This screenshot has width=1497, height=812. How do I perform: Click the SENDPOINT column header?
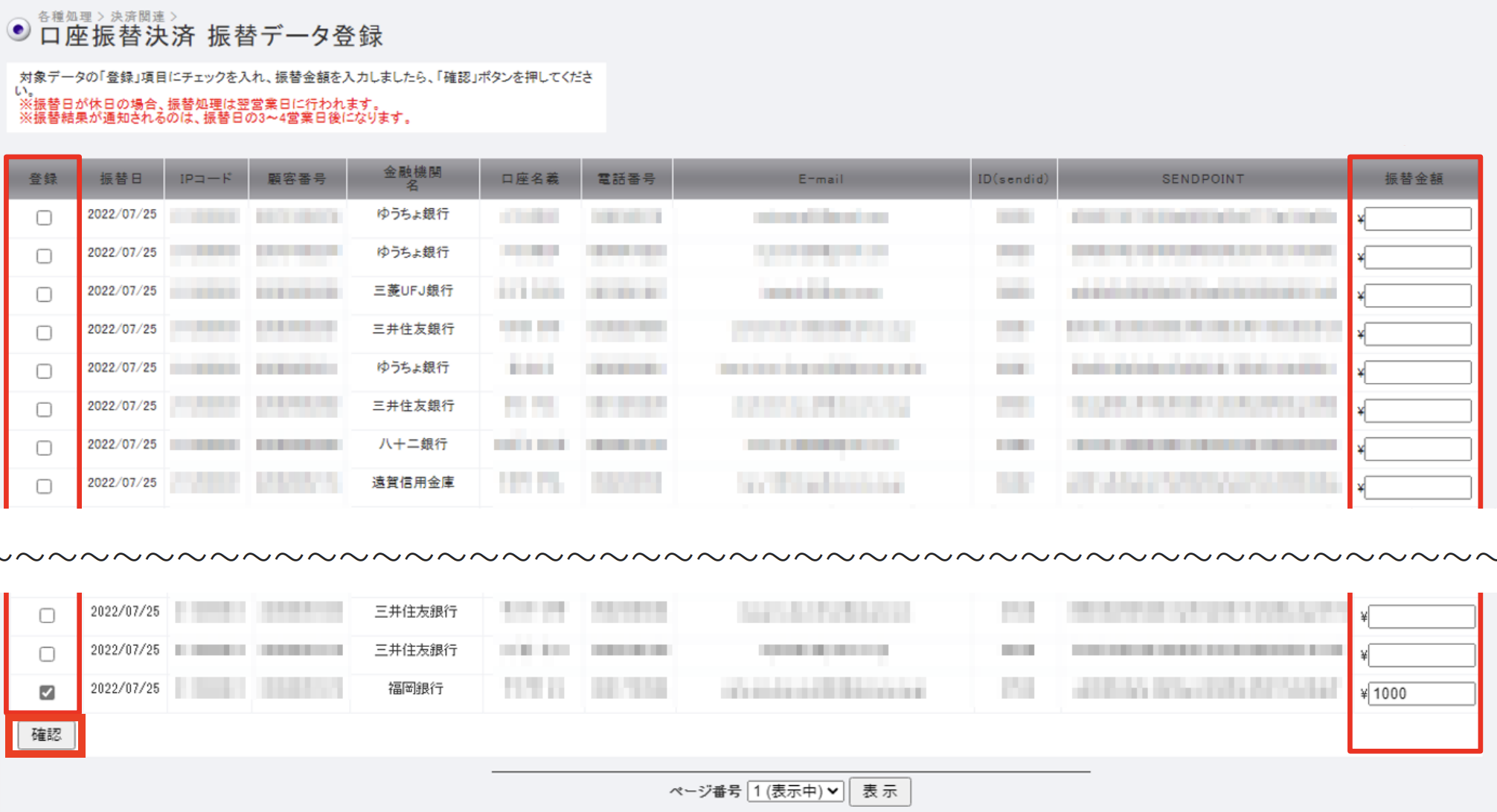[1202, 178]
